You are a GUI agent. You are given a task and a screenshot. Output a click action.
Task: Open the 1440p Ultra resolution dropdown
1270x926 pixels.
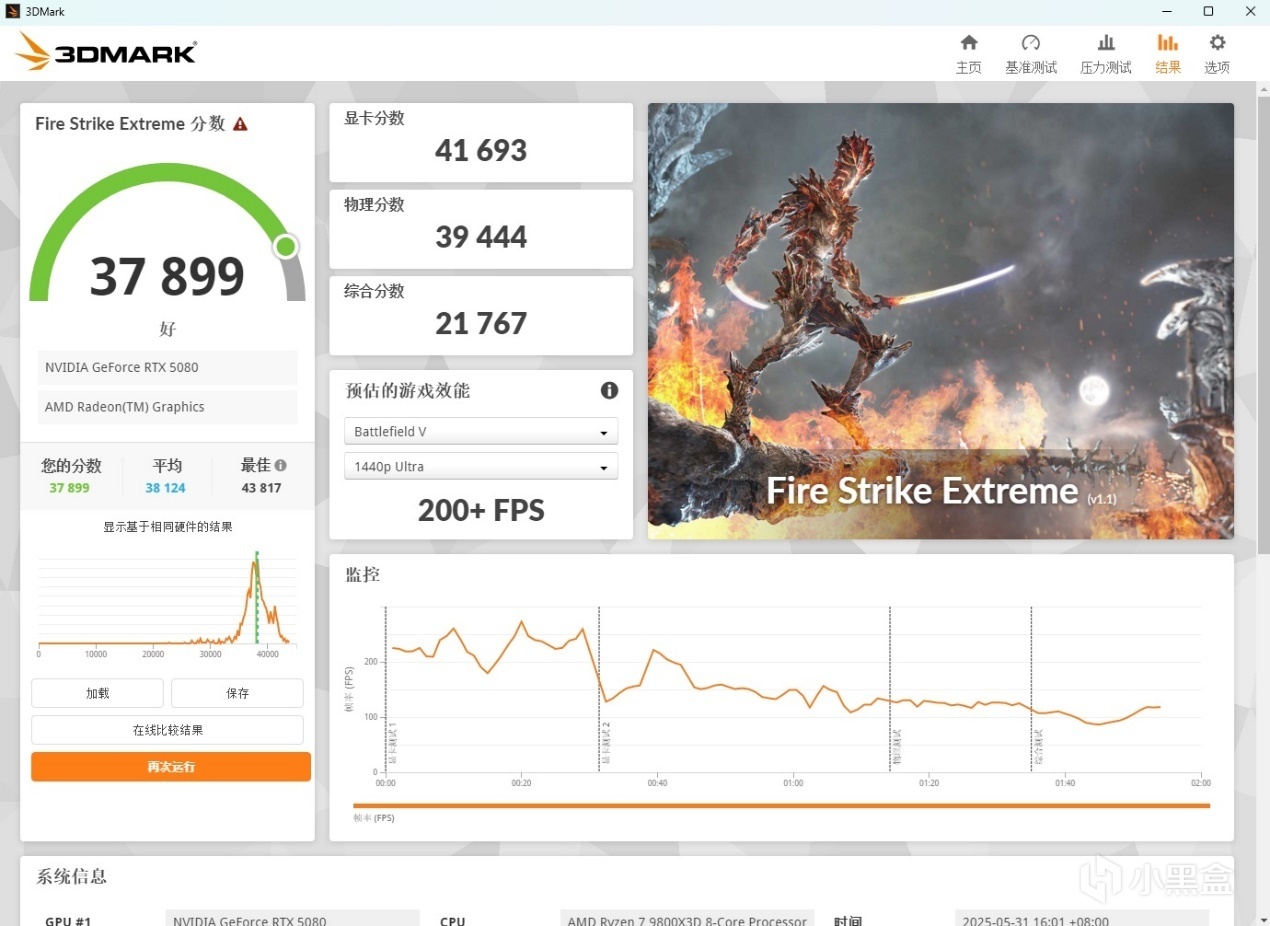481,466
